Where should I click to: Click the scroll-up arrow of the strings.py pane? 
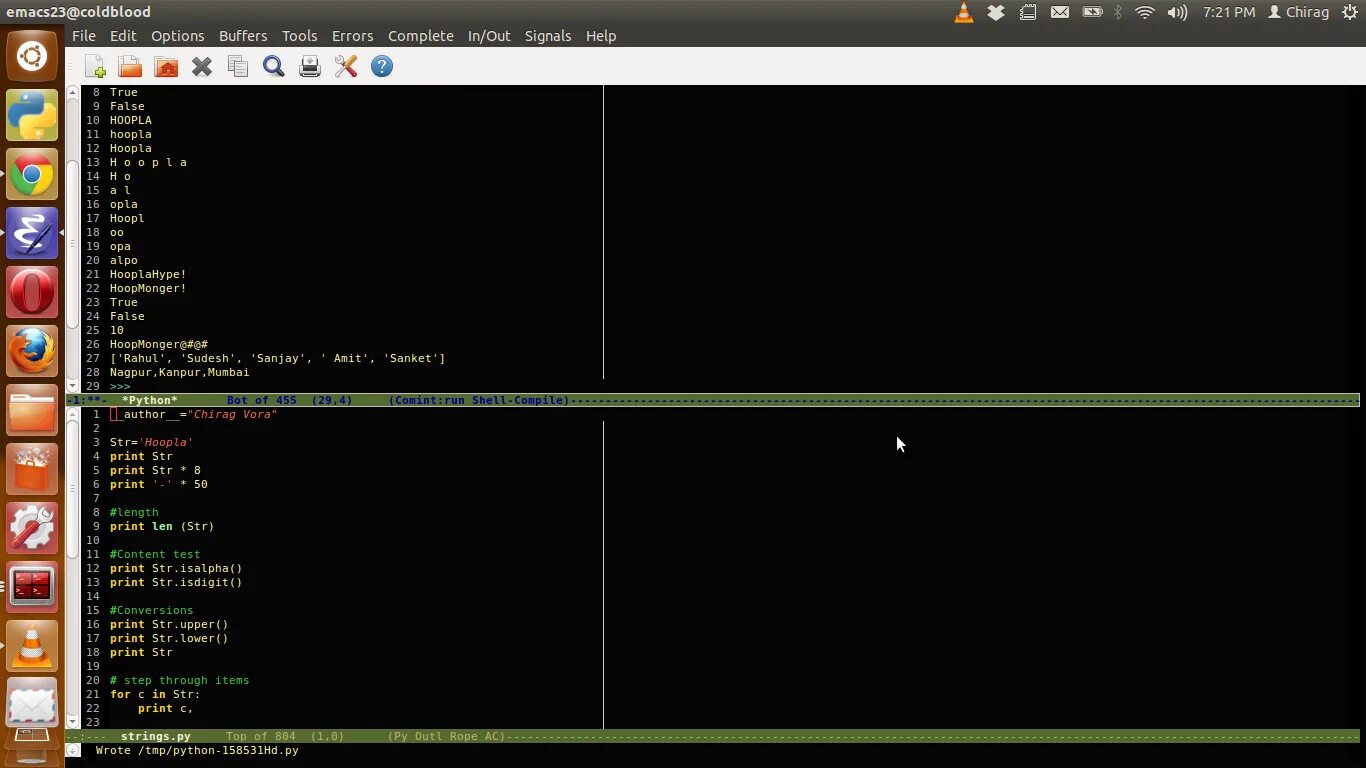click(x=73, y=414)
